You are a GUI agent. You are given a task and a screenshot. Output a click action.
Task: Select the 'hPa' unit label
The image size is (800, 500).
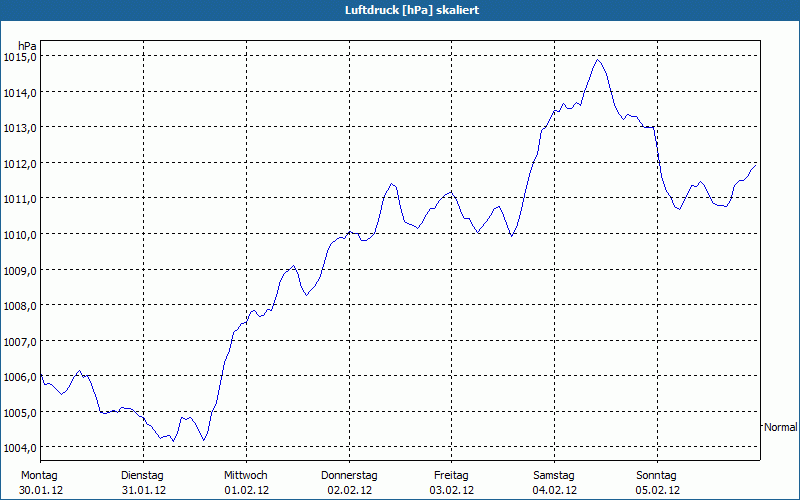pos(27,46)
